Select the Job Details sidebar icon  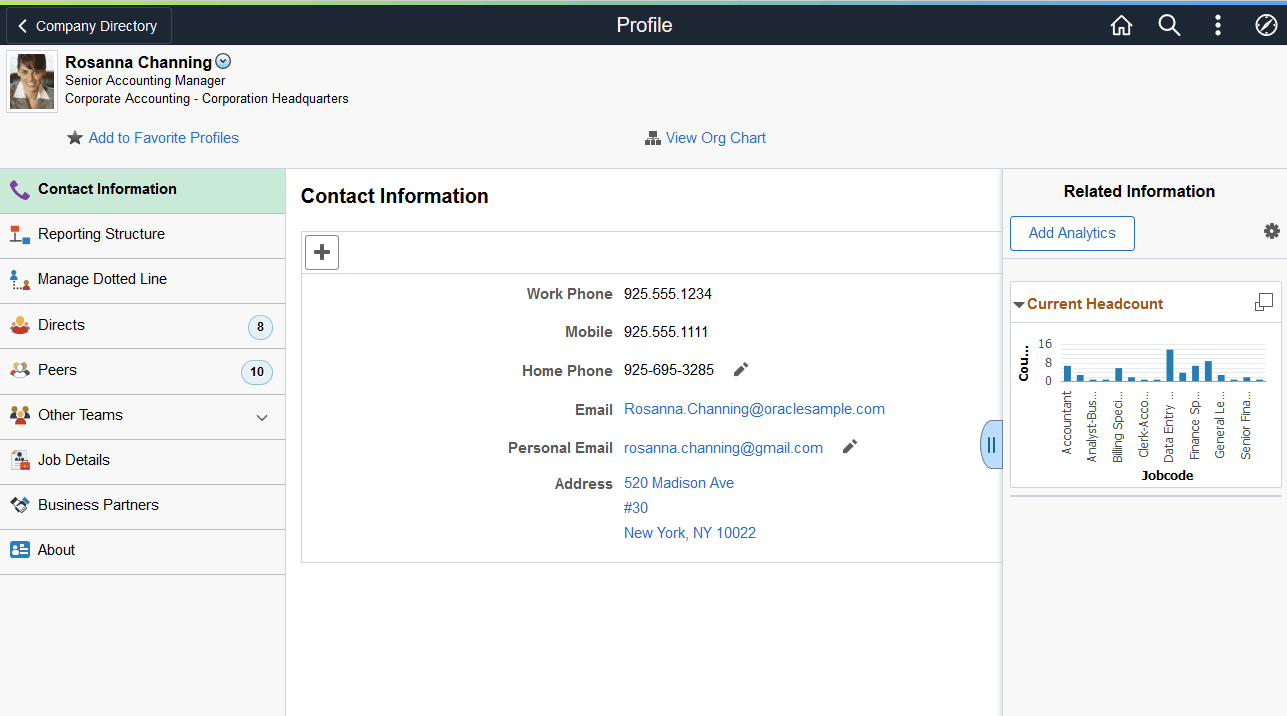tap(19, 460)
